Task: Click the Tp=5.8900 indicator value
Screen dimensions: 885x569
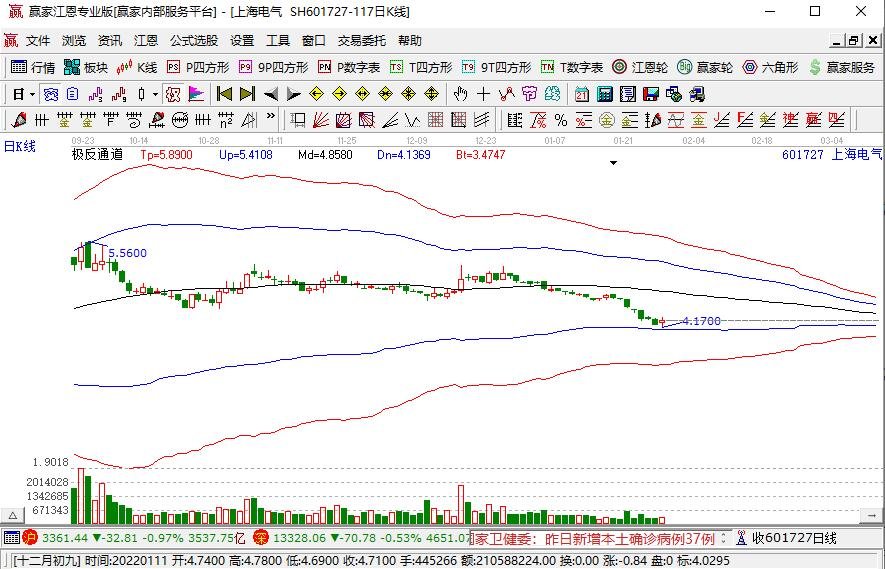Action: (x=167, y=154)
